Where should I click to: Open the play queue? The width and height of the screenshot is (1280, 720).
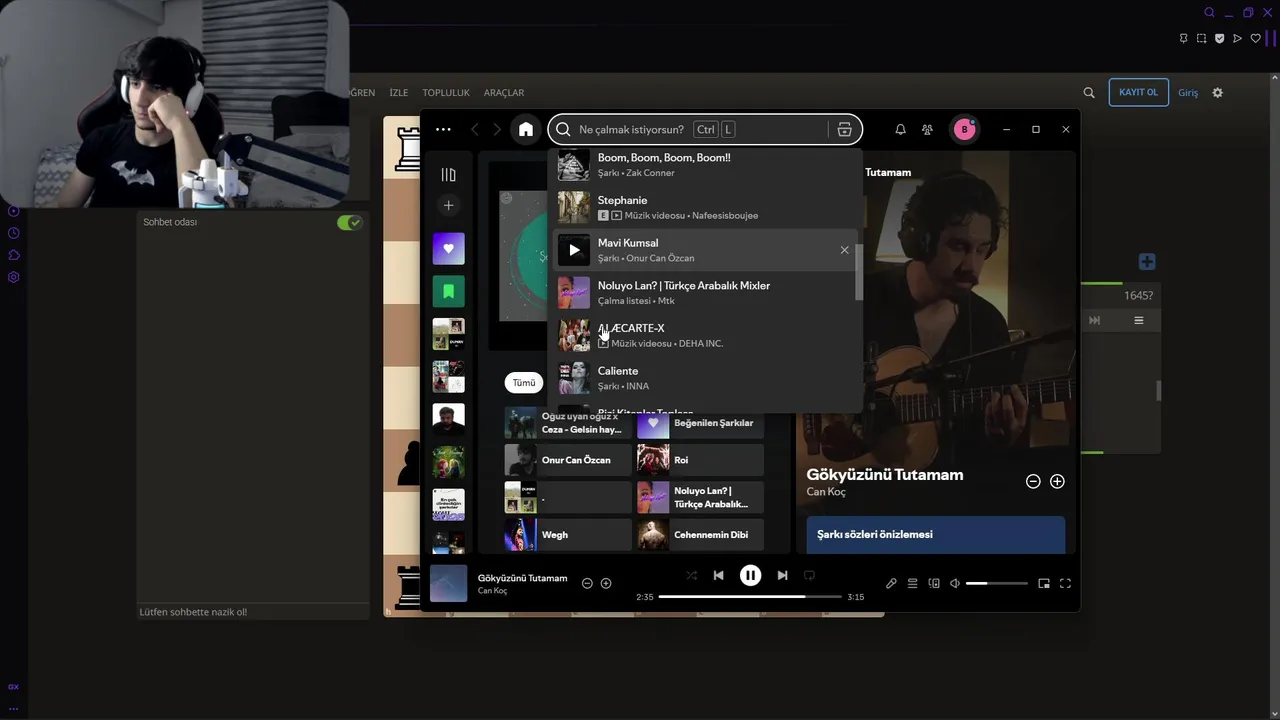(912, 583)
